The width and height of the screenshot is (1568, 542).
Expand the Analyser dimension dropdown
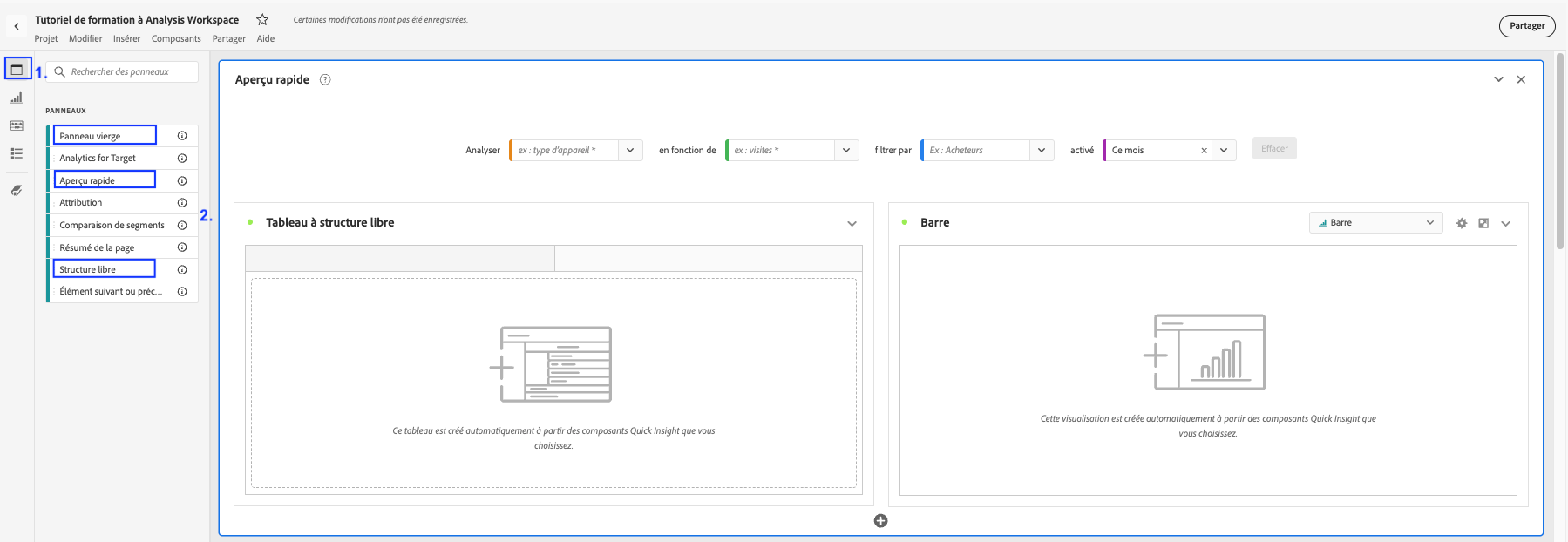click(x=630, y=151)
